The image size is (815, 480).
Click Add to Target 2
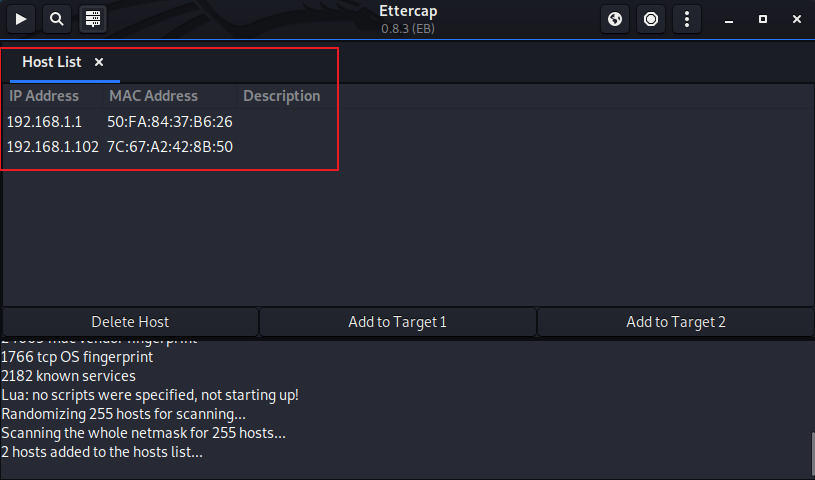pyautogui.click(x=676, y=322)
